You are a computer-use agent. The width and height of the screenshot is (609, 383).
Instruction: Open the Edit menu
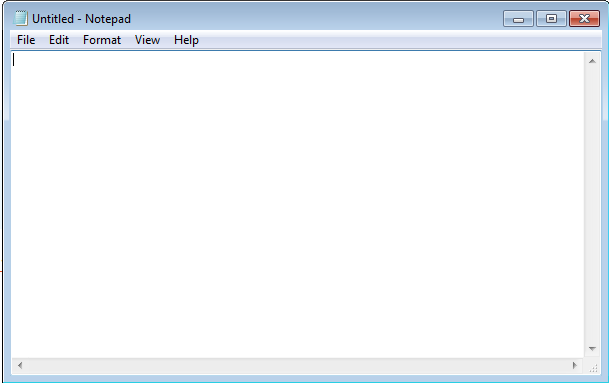pos(59,40)
